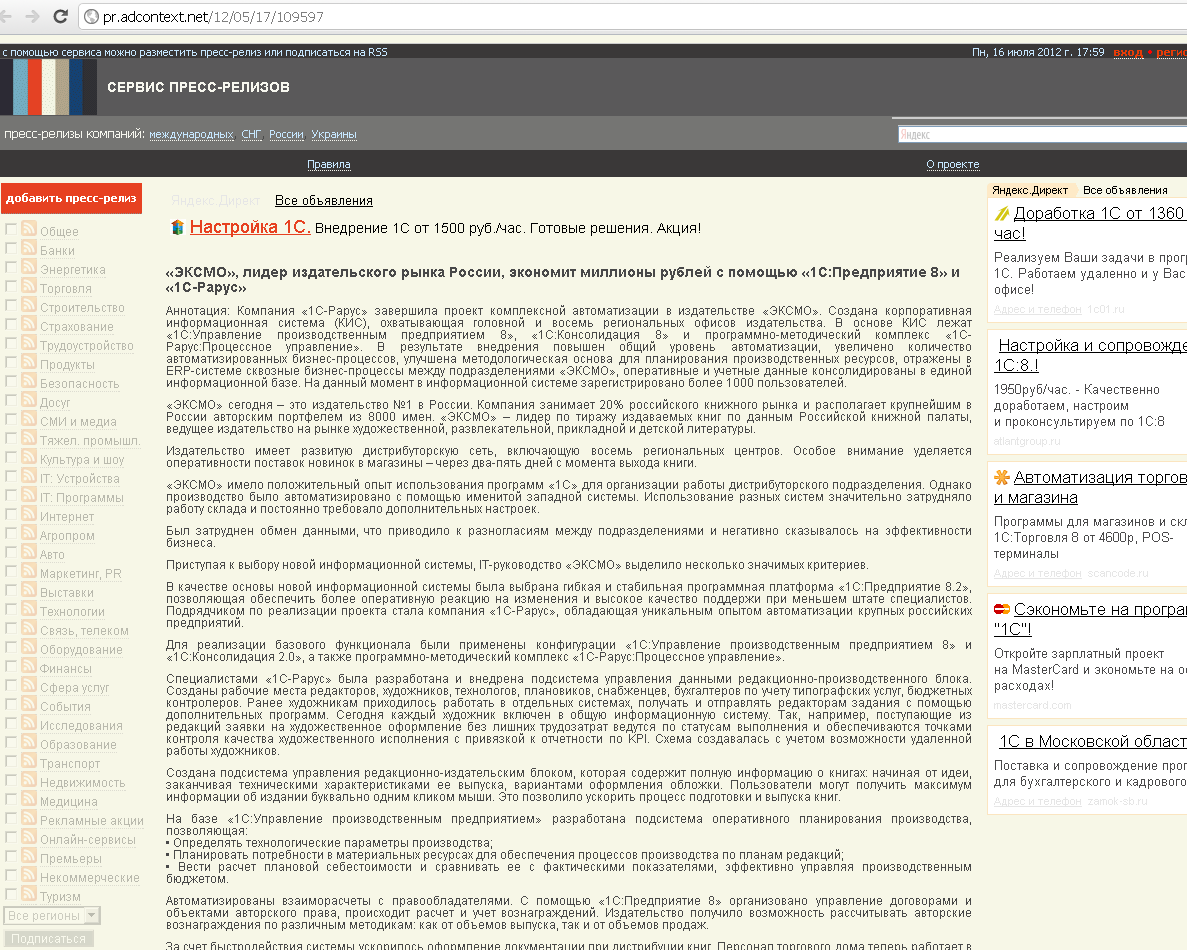Click the browser reload icon
Screen dimensions: 1187x950
[x=61, y=17]
